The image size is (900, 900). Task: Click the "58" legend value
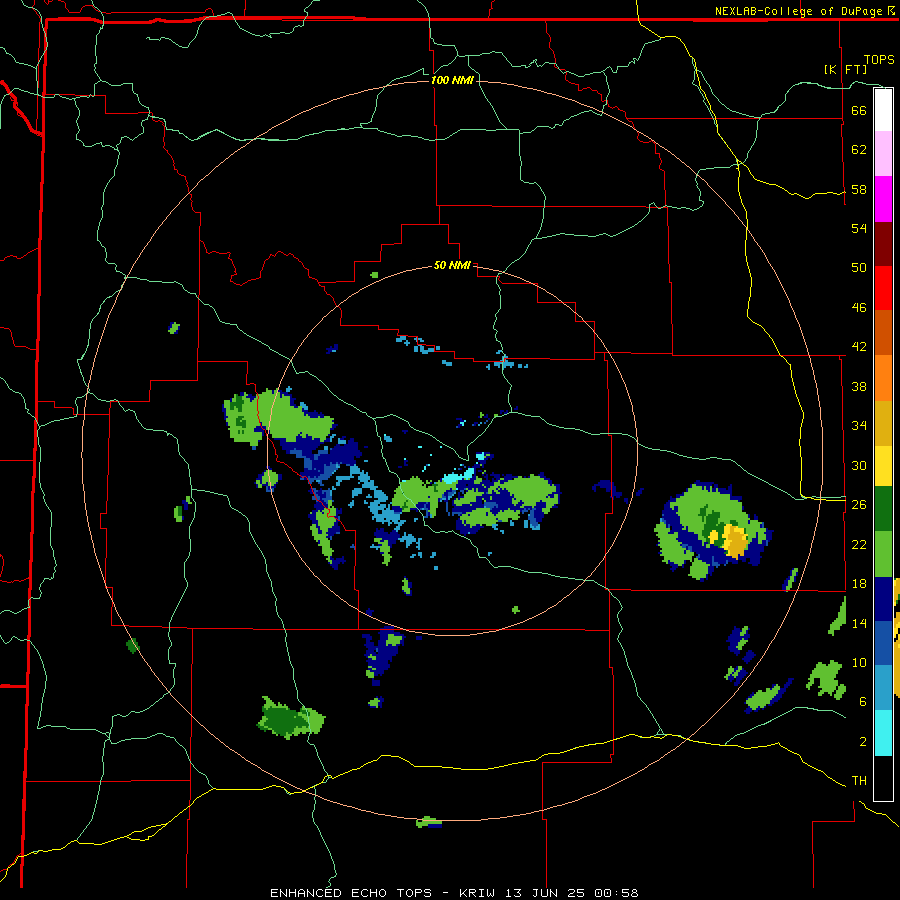click(859, 189)
